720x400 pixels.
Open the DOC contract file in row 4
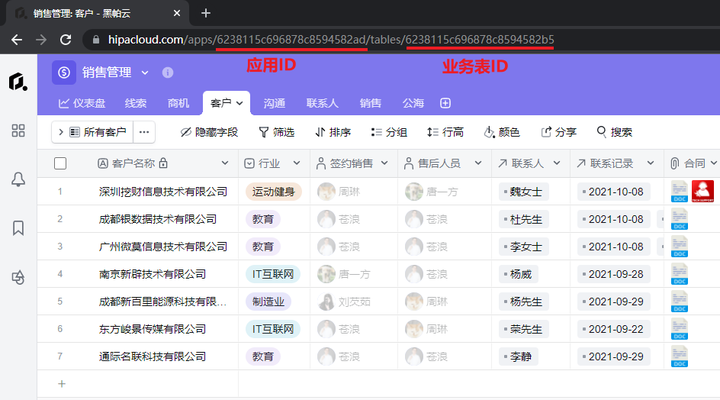pos(680,274)
